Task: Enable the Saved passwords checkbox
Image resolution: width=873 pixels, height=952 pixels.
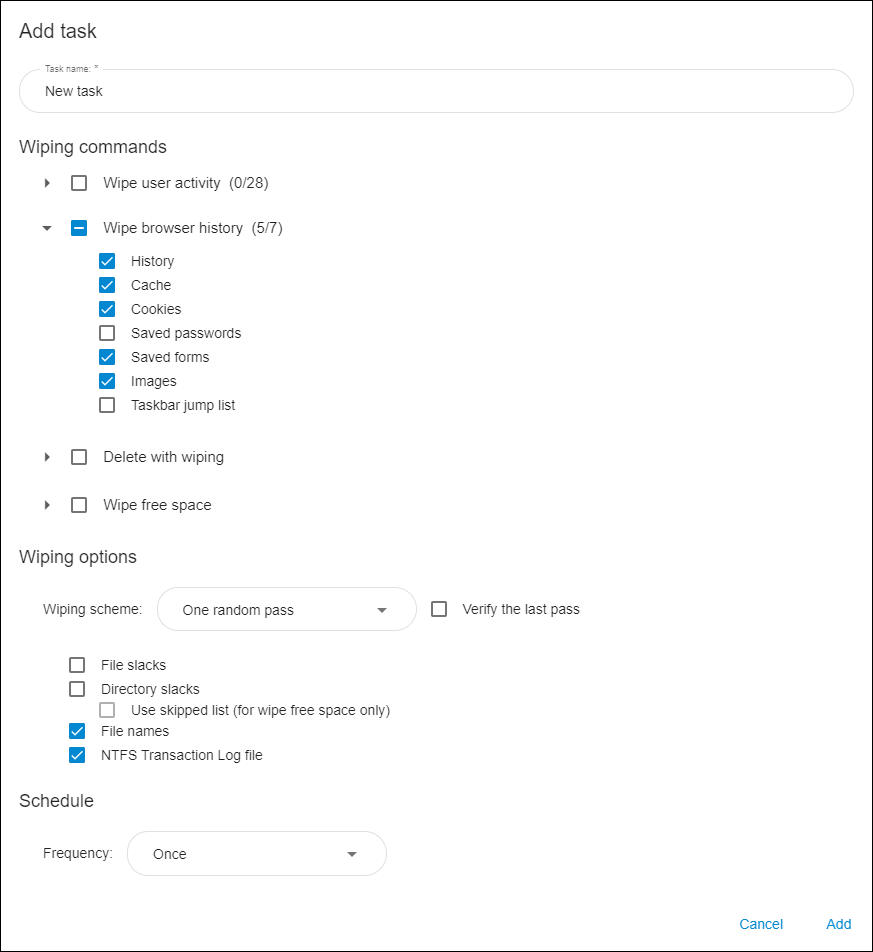Action: tap(107, 333)
